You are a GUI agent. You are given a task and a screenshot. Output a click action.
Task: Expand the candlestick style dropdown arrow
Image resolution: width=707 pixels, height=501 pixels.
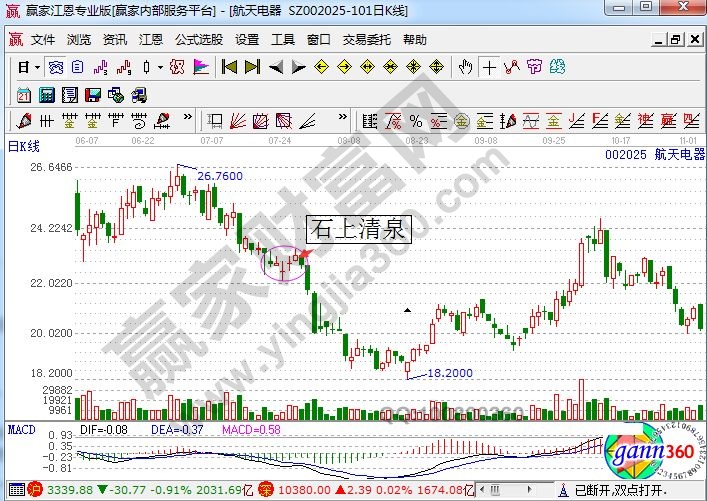pos(160,68)
